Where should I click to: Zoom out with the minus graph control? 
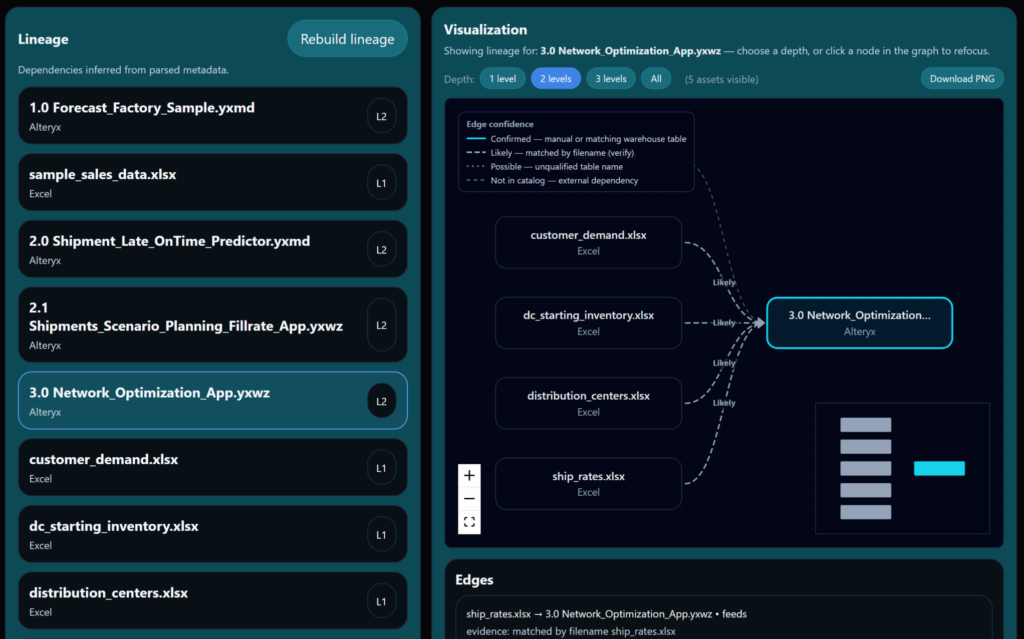[x=469, y=499]
